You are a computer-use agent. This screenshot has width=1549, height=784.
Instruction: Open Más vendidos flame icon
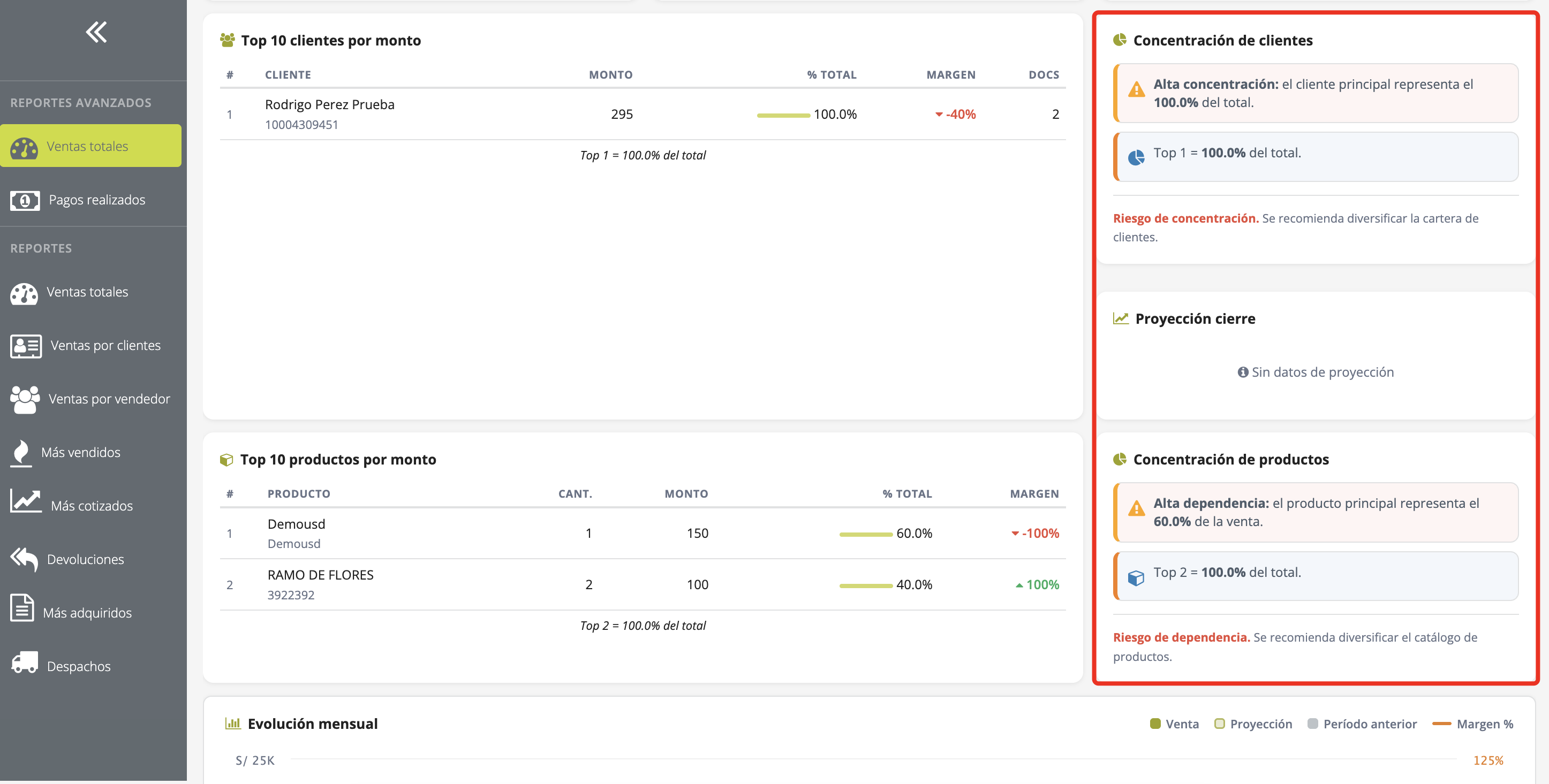[21, 453]
